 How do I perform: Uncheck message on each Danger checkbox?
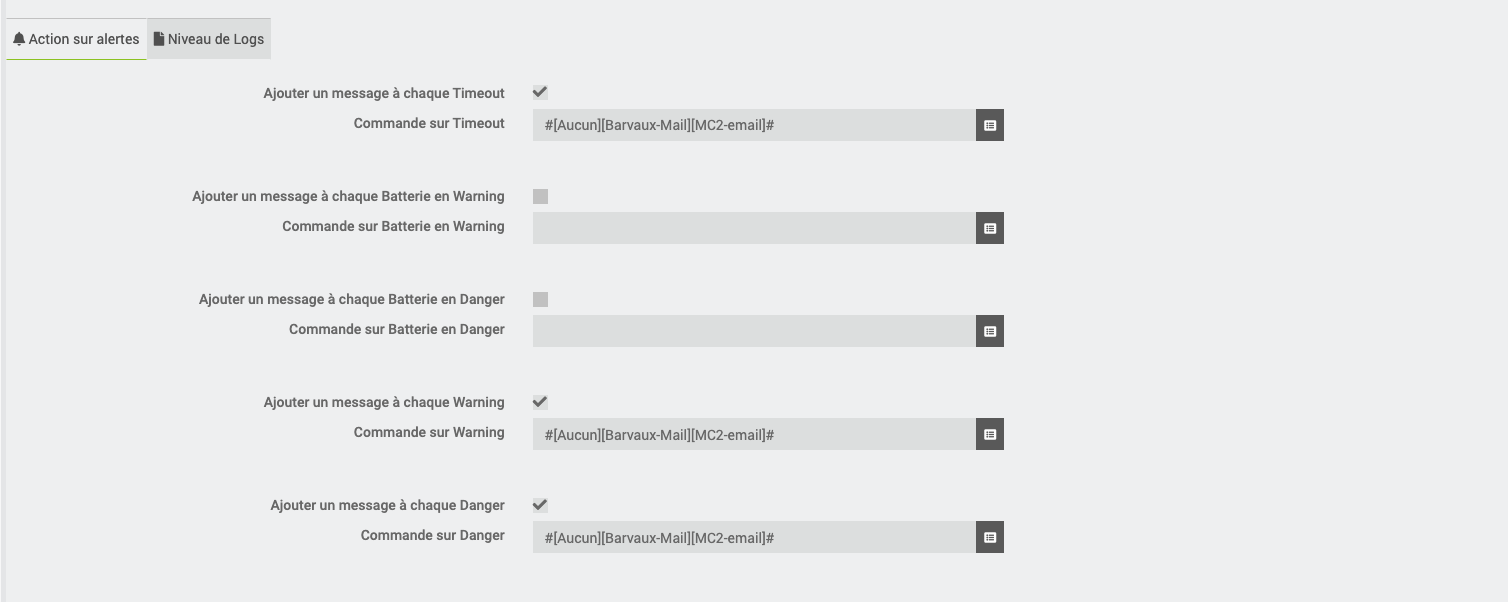540,505
